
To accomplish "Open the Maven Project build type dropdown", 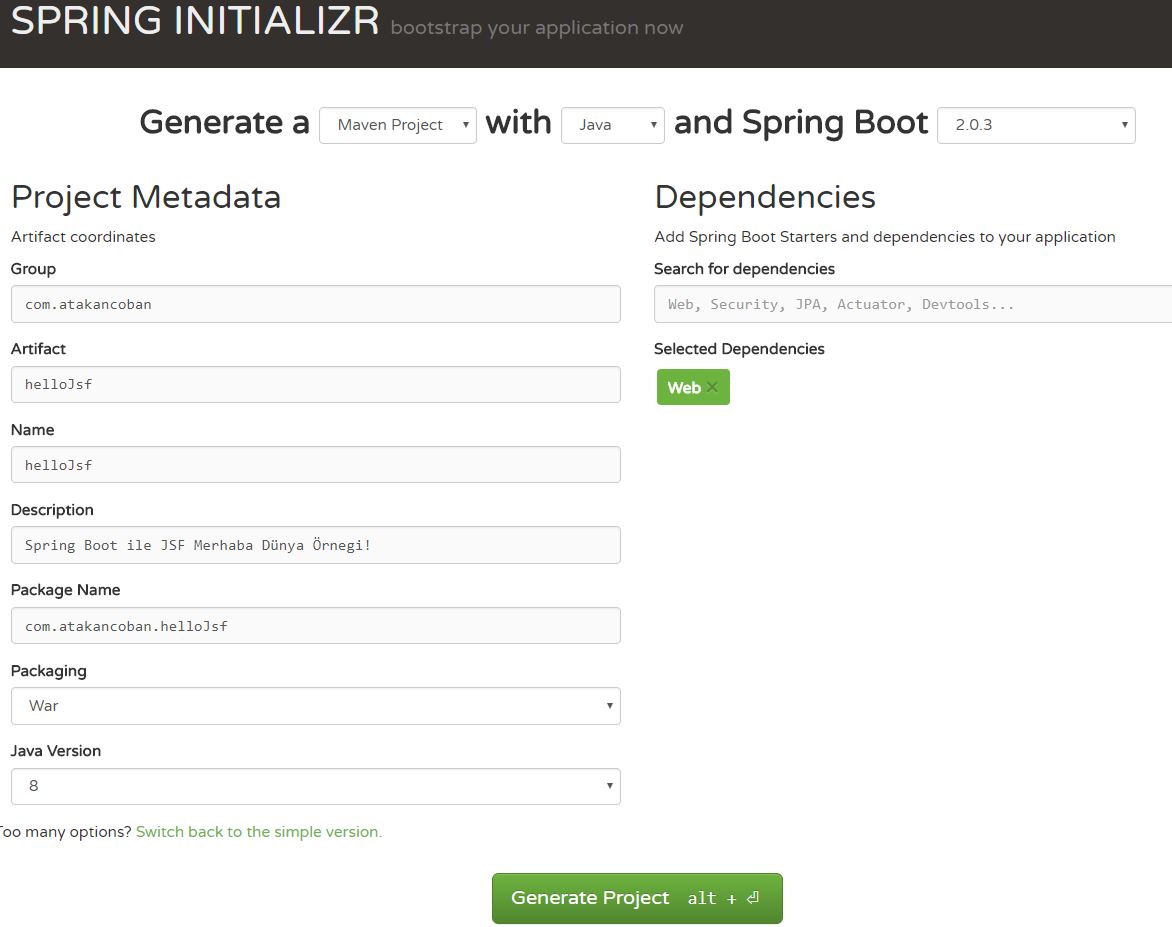I will click(x=398, y=125).
